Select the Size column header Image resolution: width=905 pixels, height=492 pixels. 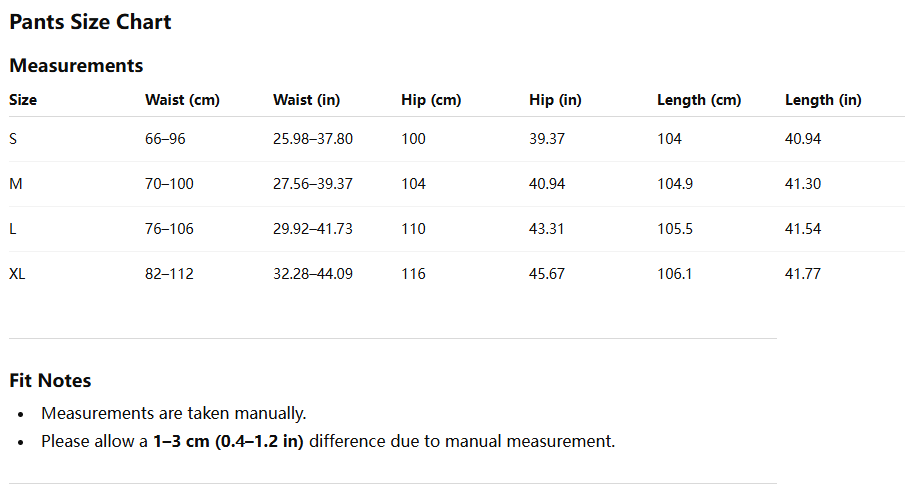pos(23,100)
